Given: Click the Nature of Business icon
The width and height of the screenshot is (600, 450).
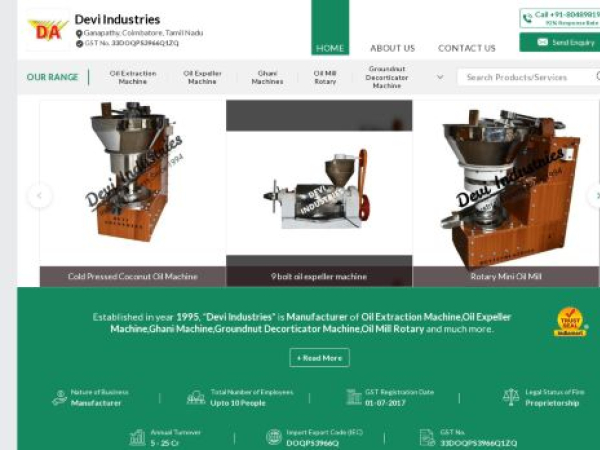Looking at the screenshot, I should tap(59, 398).
